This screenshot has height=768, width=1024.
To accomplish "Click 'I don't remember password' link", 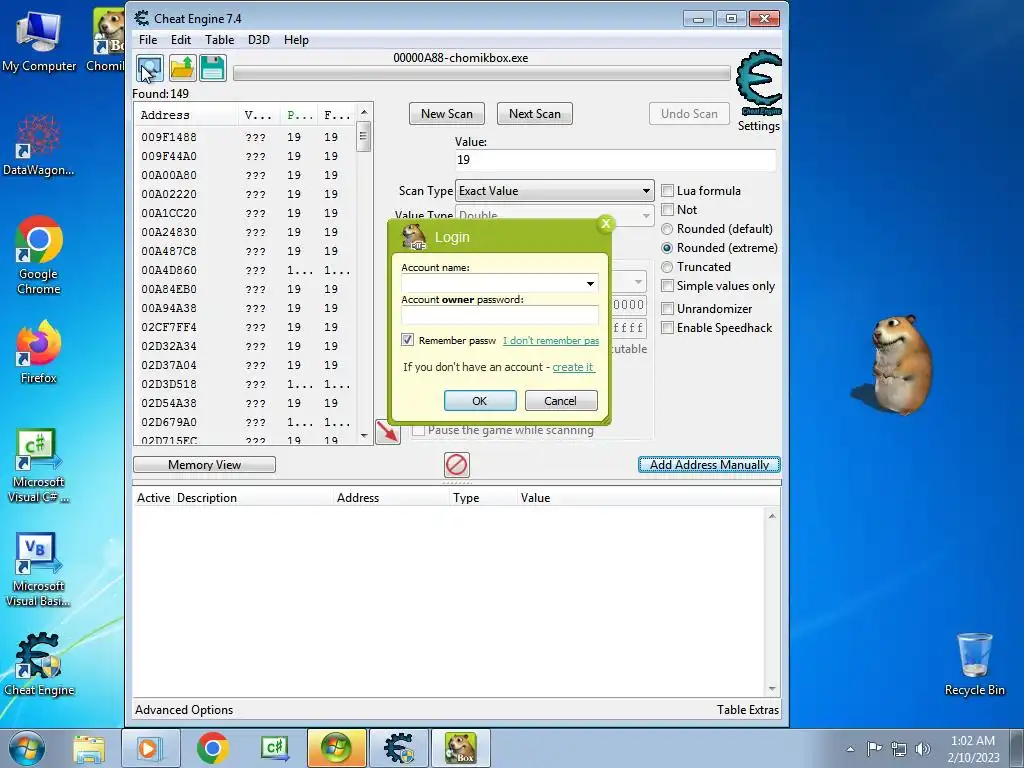I will [551, 340].
